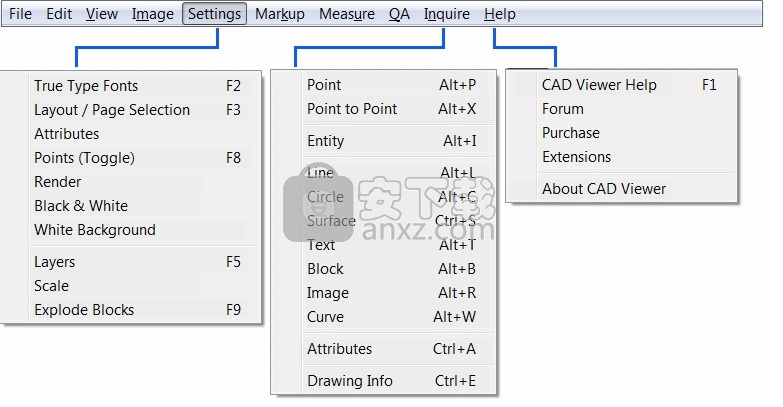This screenshot has height=407, width=783.
Task: Open the File menu
Action: click(20, 14)
